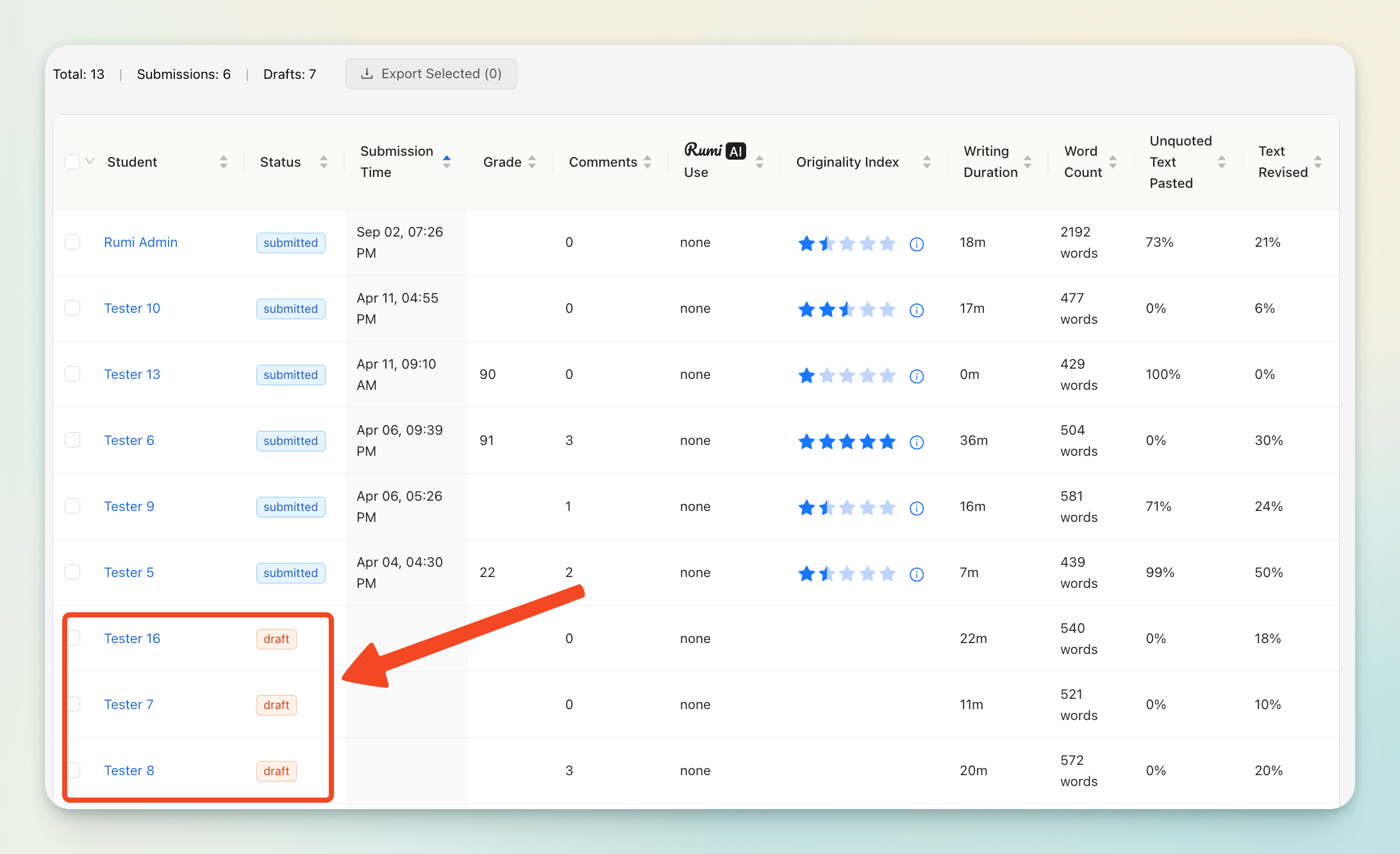Click the draft badge for Tester 16
Image resolution: width=1400 pixels, height=854 pixels.
pyautogui.click(x=276, y=639)
